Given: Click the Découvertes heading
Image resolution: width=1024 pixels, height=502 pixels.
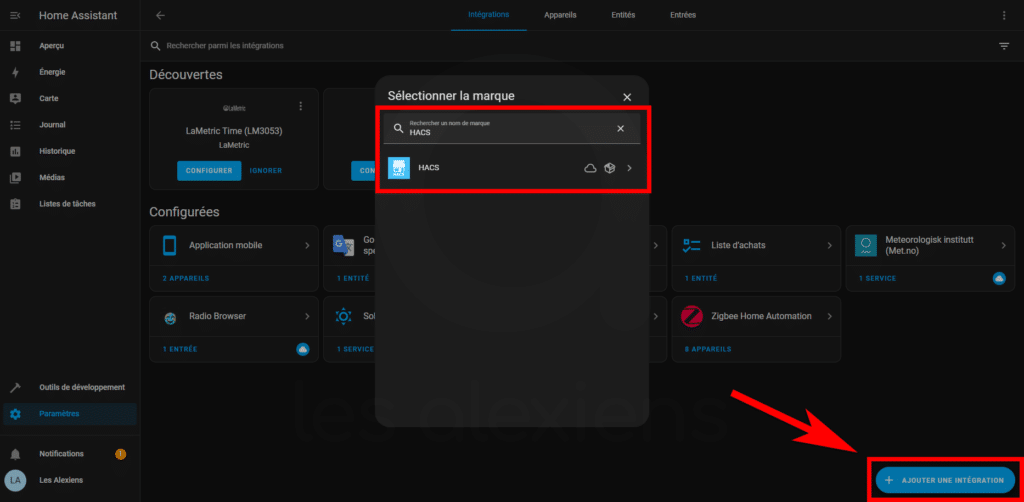Looking at the screenshot, I should click(x=186, y=74).
